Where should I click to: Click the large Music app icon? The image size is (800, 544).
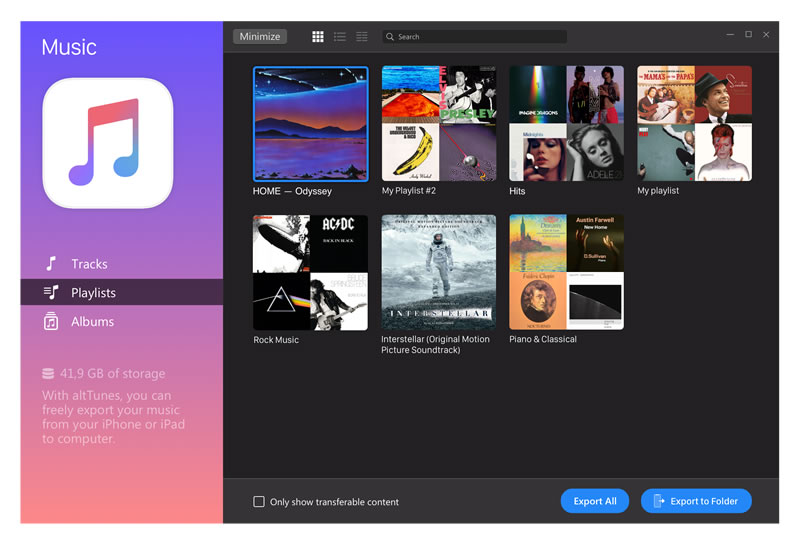pos(108,143)
